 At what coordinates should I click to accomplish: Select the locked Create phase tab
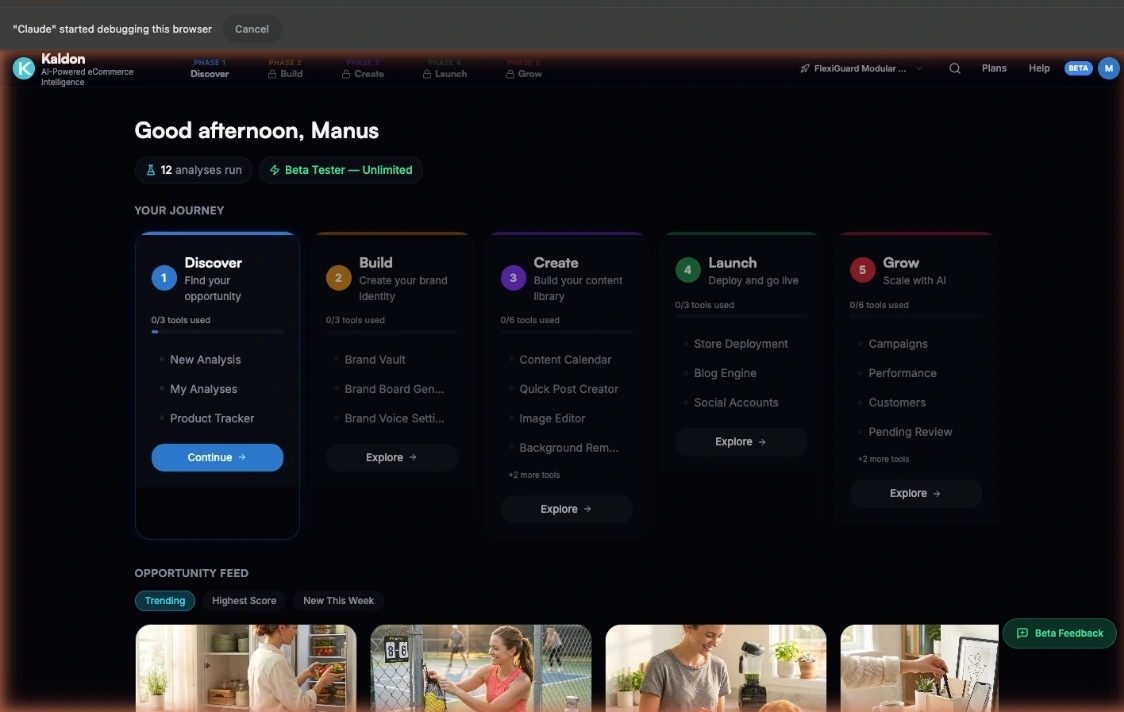tap(363, 69)
